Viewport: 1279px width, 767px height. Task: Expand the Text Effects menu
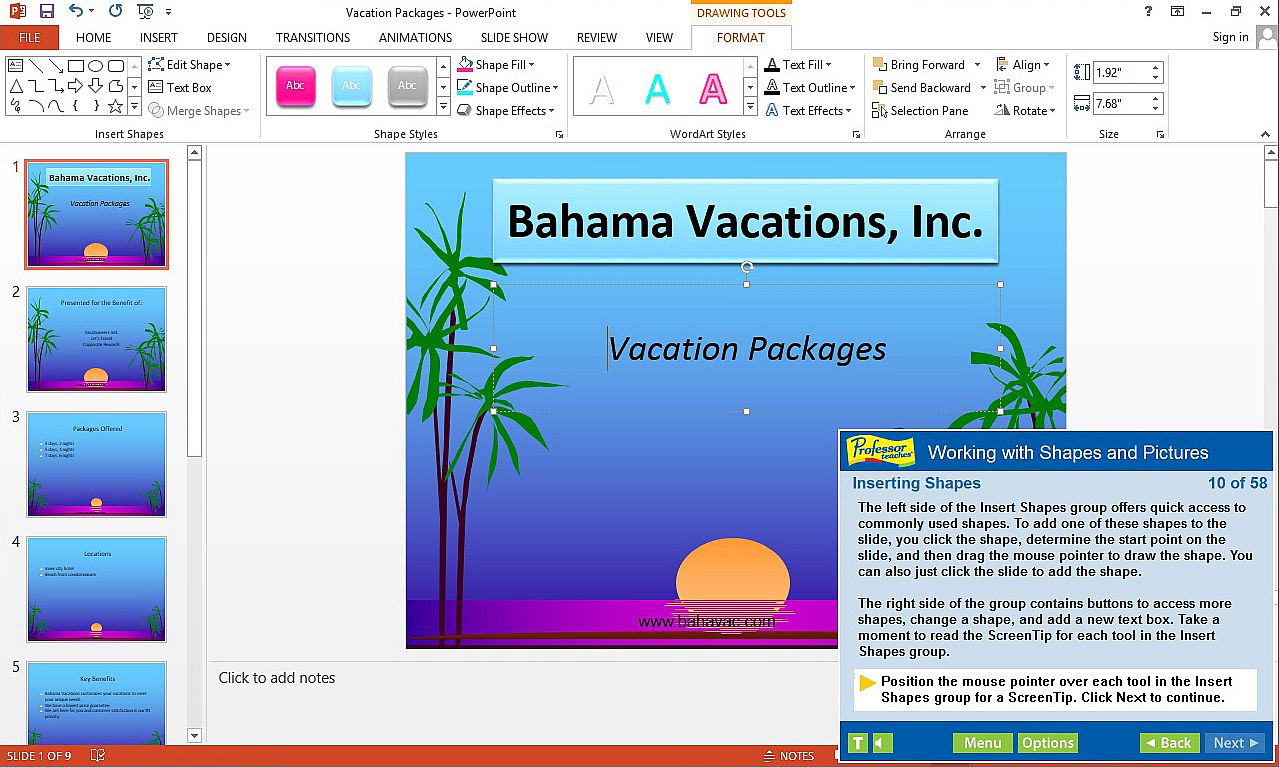coord(808,111)
